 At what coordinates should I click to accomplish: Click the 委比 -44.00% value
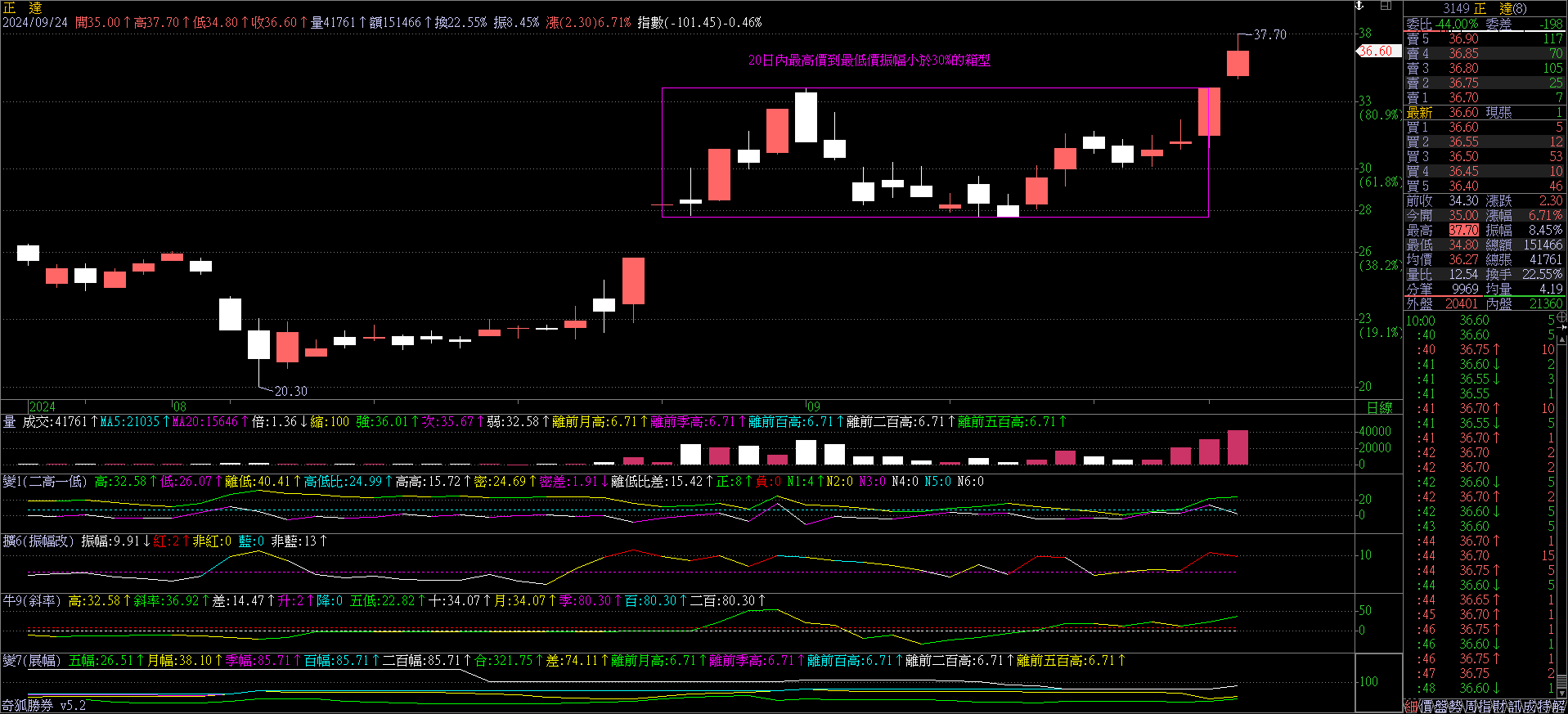[x=1456, y=24]
